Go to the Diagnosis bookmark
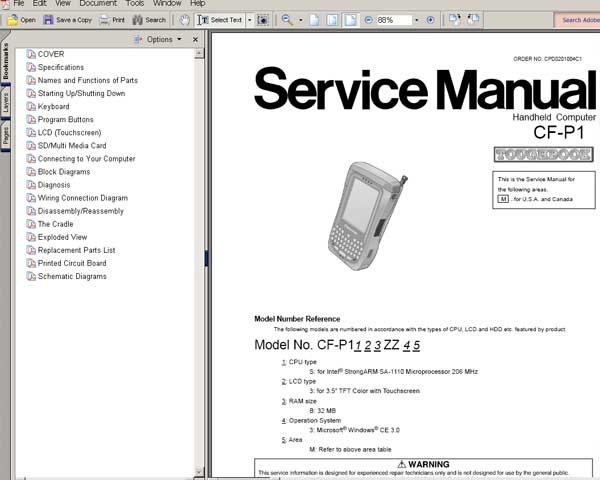Viewport: 600px width, 480px height. 54,185
